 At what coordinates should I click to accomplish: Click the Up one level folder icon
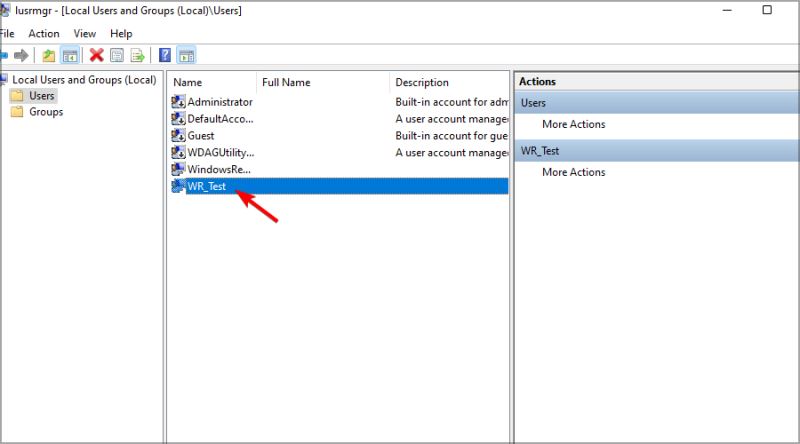click(x=48, y=55)
